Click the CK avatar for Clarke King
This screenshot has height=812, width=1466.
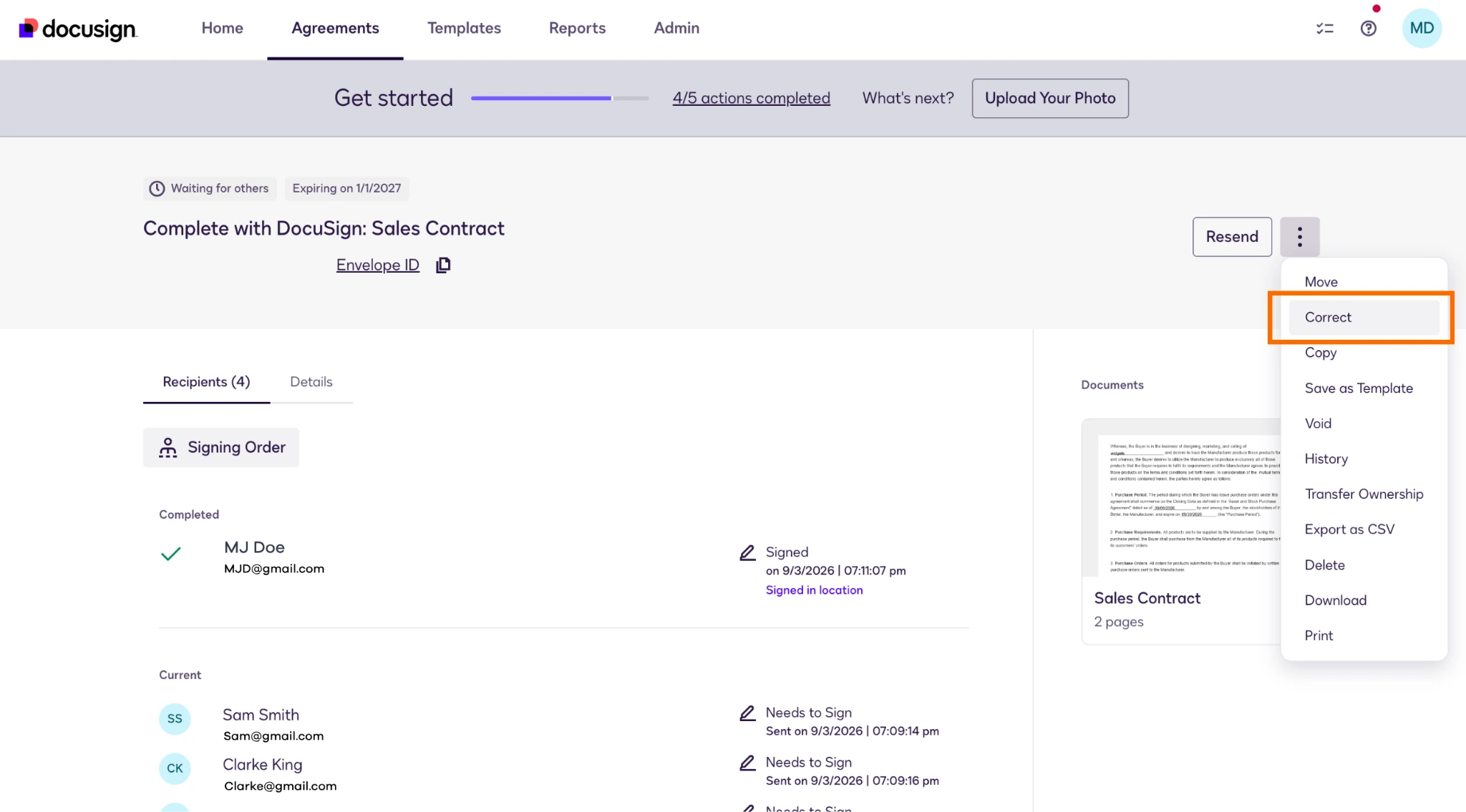click(x=175, y=768)
